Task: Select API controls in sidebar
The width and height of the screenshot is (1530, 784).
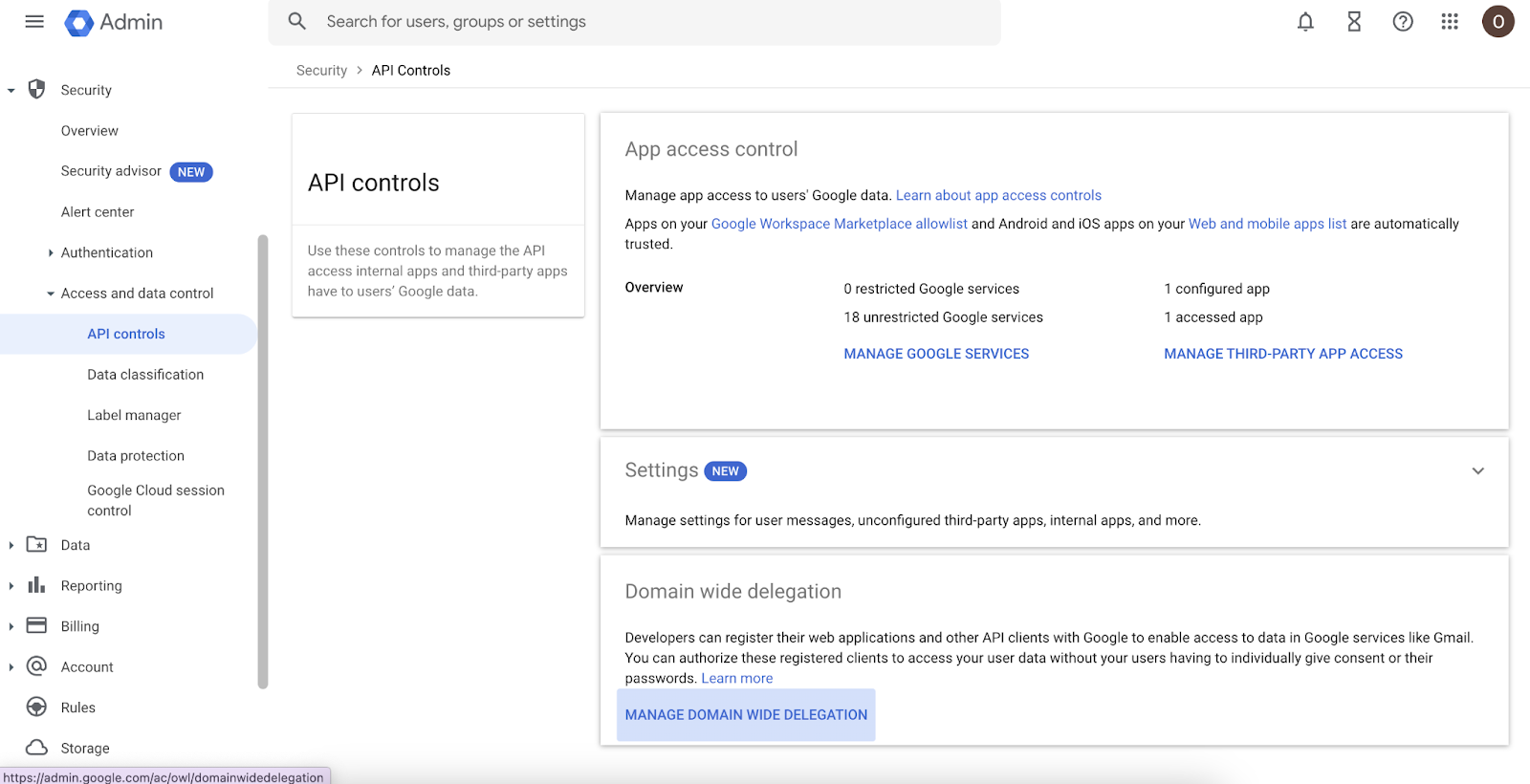Action: 126,334
